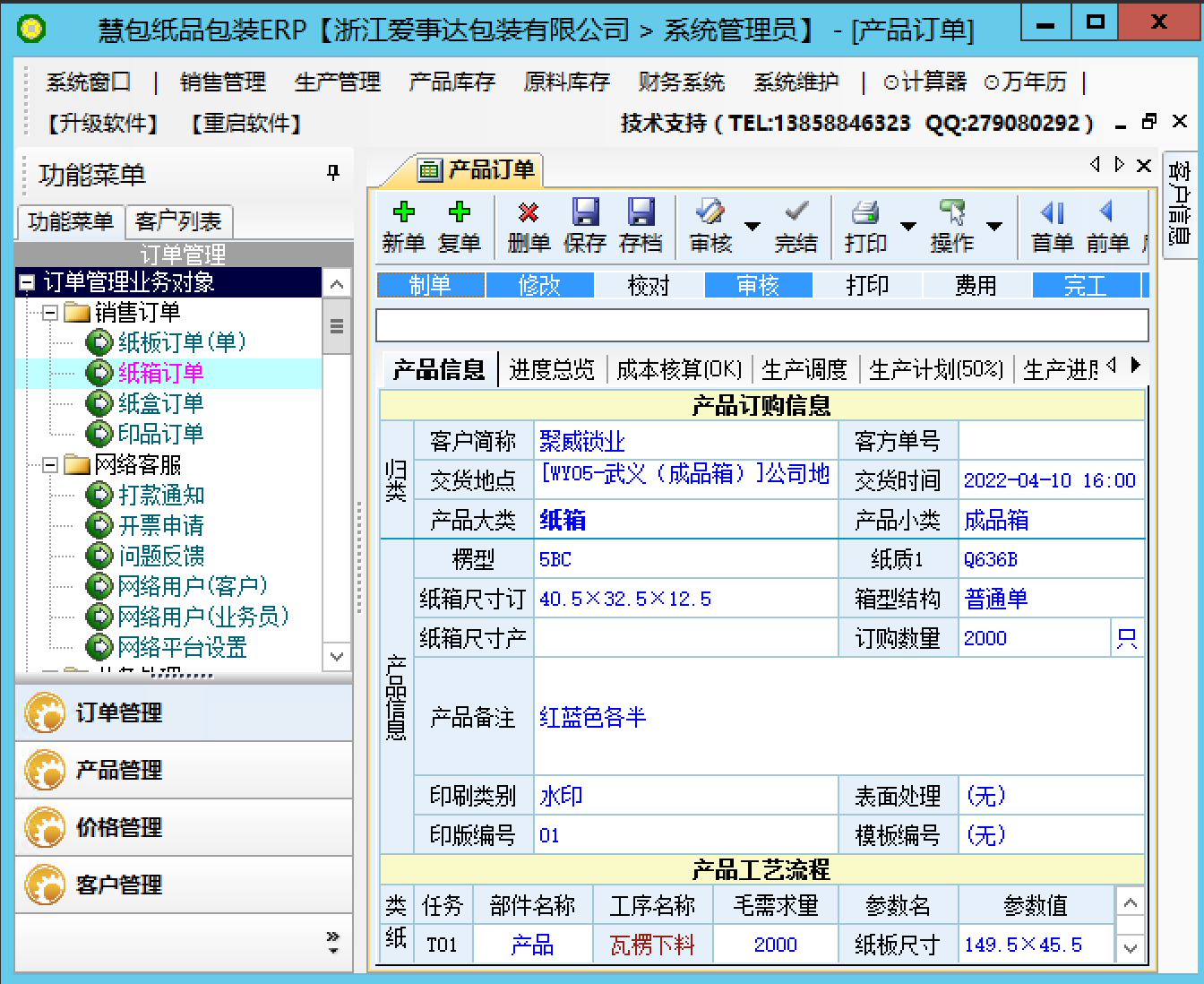Open the 打印 dropdown arrow
Viewport: 1204px width, 984px height.
click(x=907, y=227)
